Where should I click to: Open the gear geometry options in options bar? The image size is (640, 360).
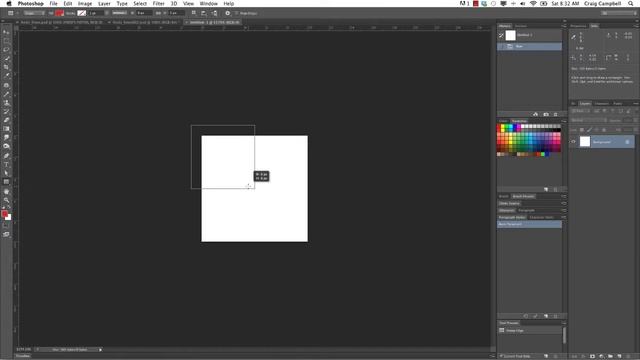tap(228, 13)
